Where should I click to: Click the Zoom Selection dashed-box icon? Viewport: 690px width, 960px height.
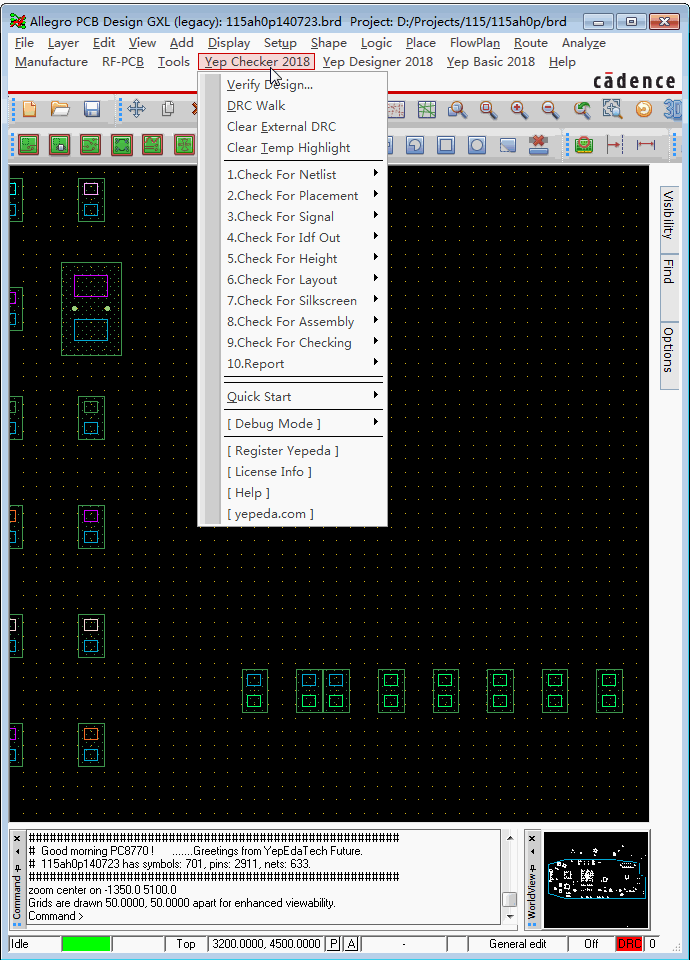click(612, 110)
